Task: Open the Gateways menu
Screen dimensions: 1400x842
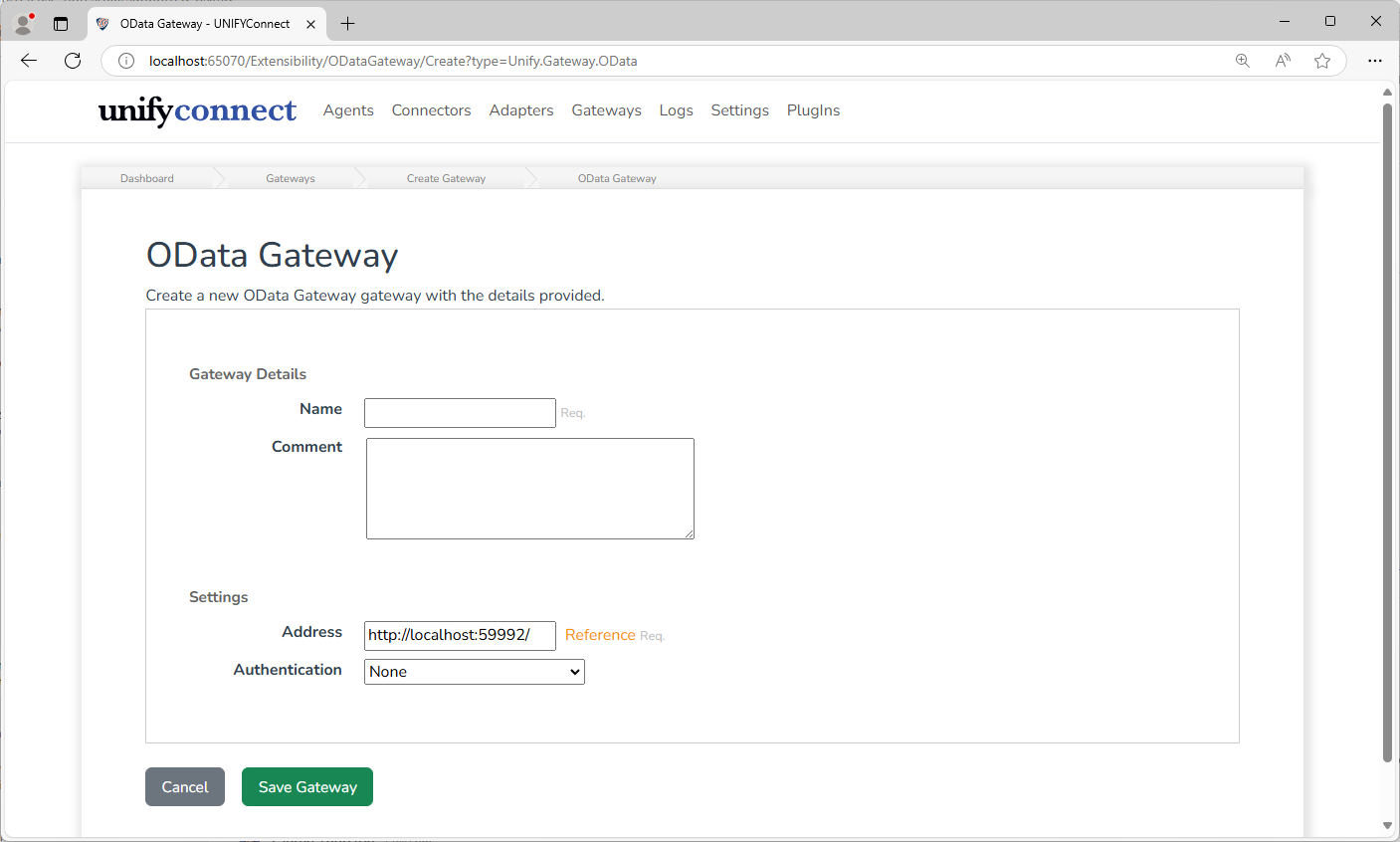Action: pos(606,110)
